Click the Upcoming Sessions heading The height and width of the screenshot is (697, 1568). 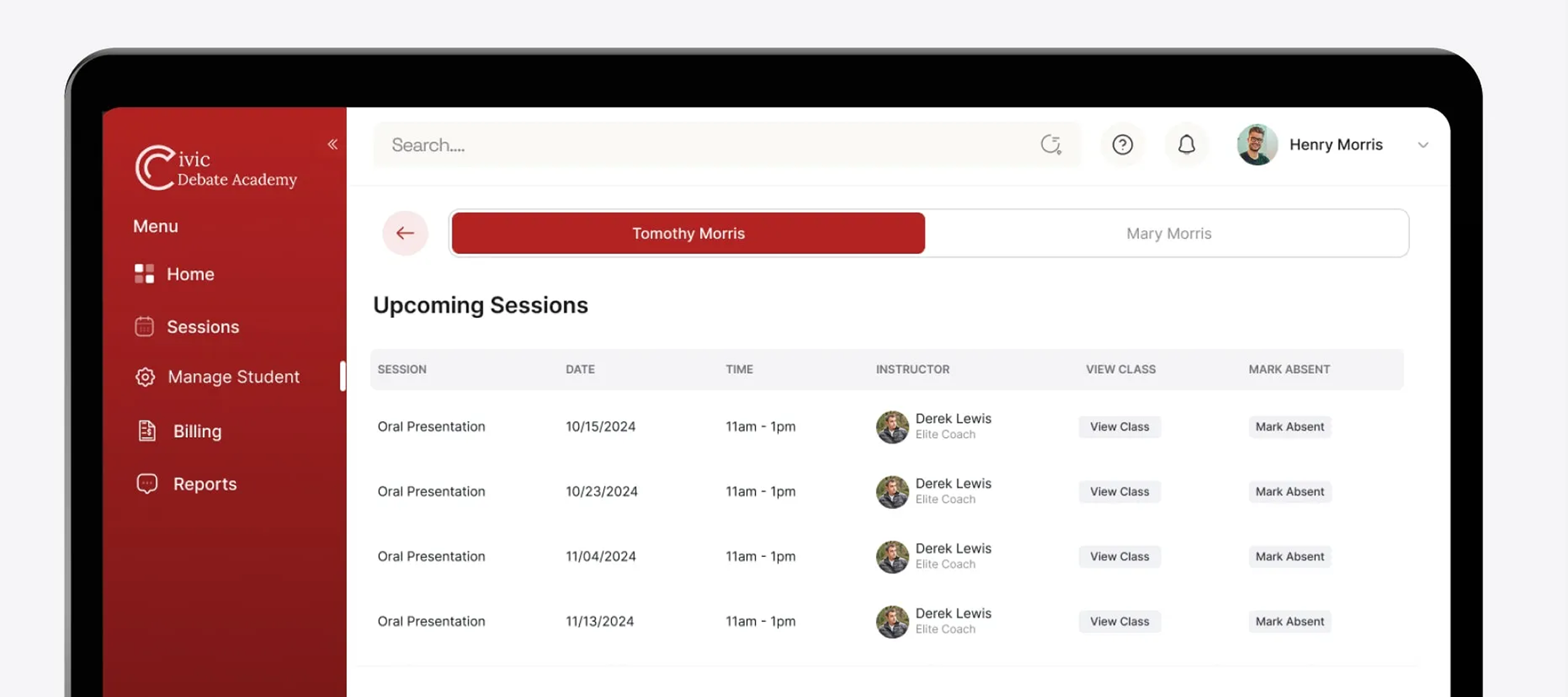tap(481, 305)
